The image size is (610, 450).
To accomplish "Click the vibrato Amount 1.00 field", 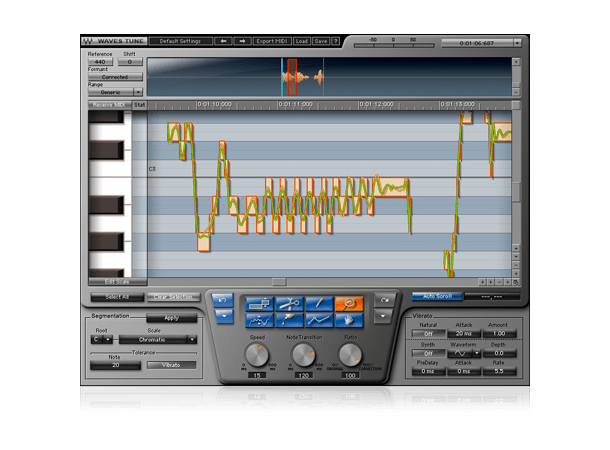I will (499, 334).
